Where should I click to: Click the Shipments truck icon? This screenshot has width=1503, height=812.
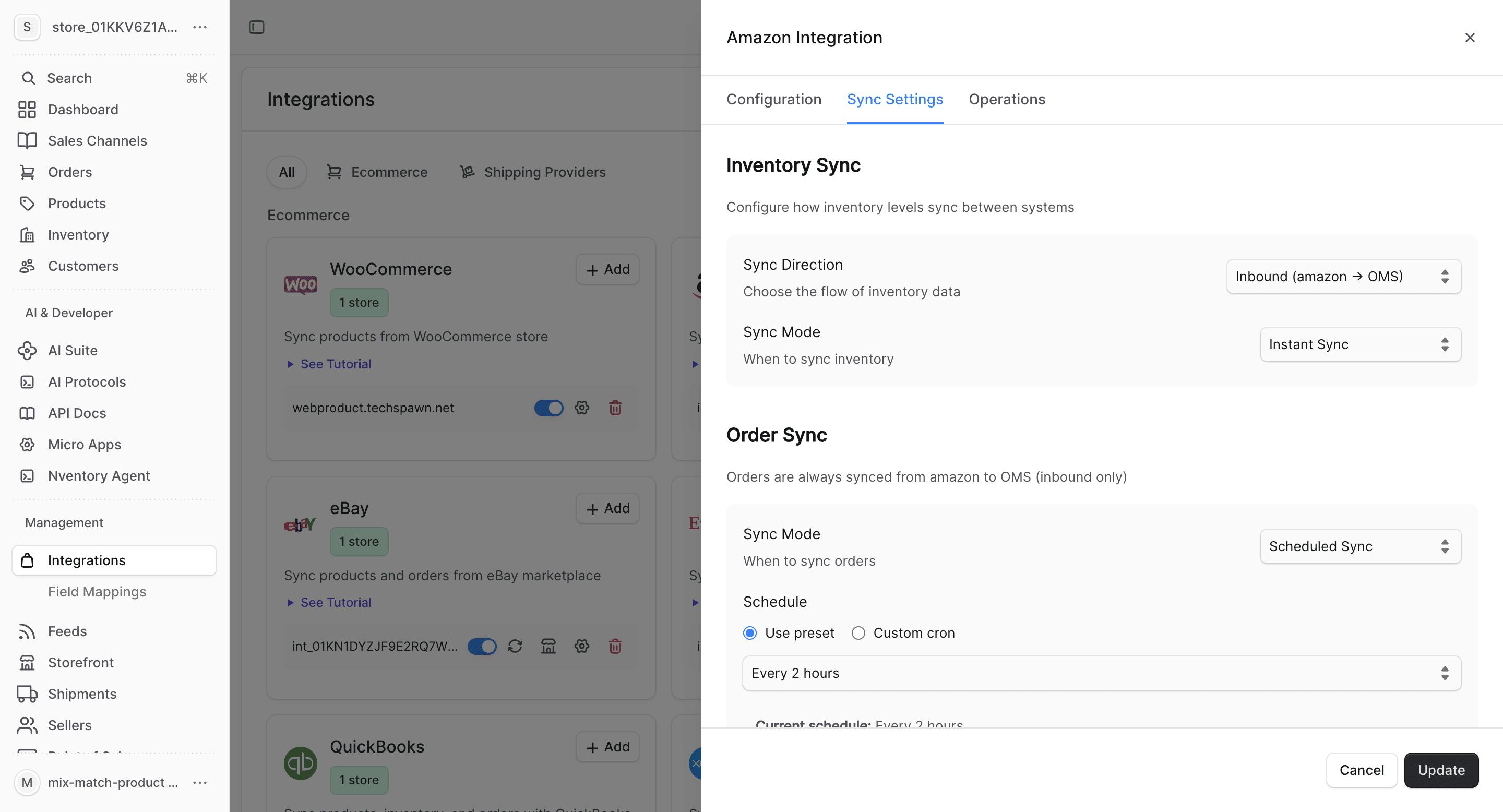[27, 694]
